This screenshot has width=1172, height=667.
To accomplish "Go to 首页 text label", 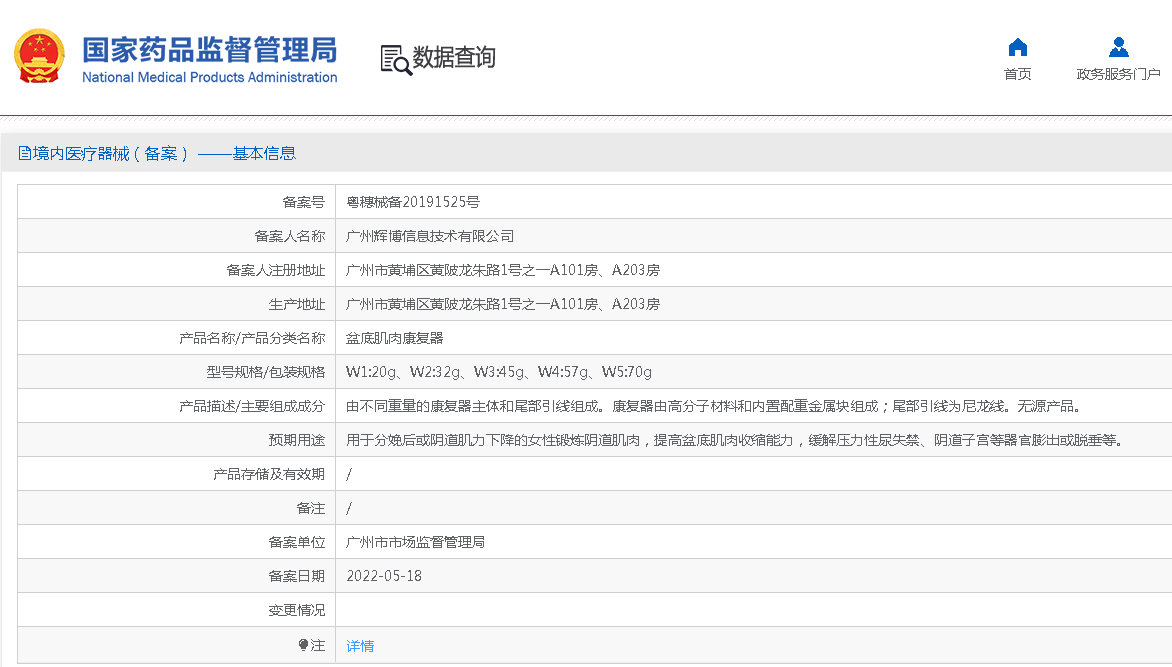I will [x=1017, y=74].
